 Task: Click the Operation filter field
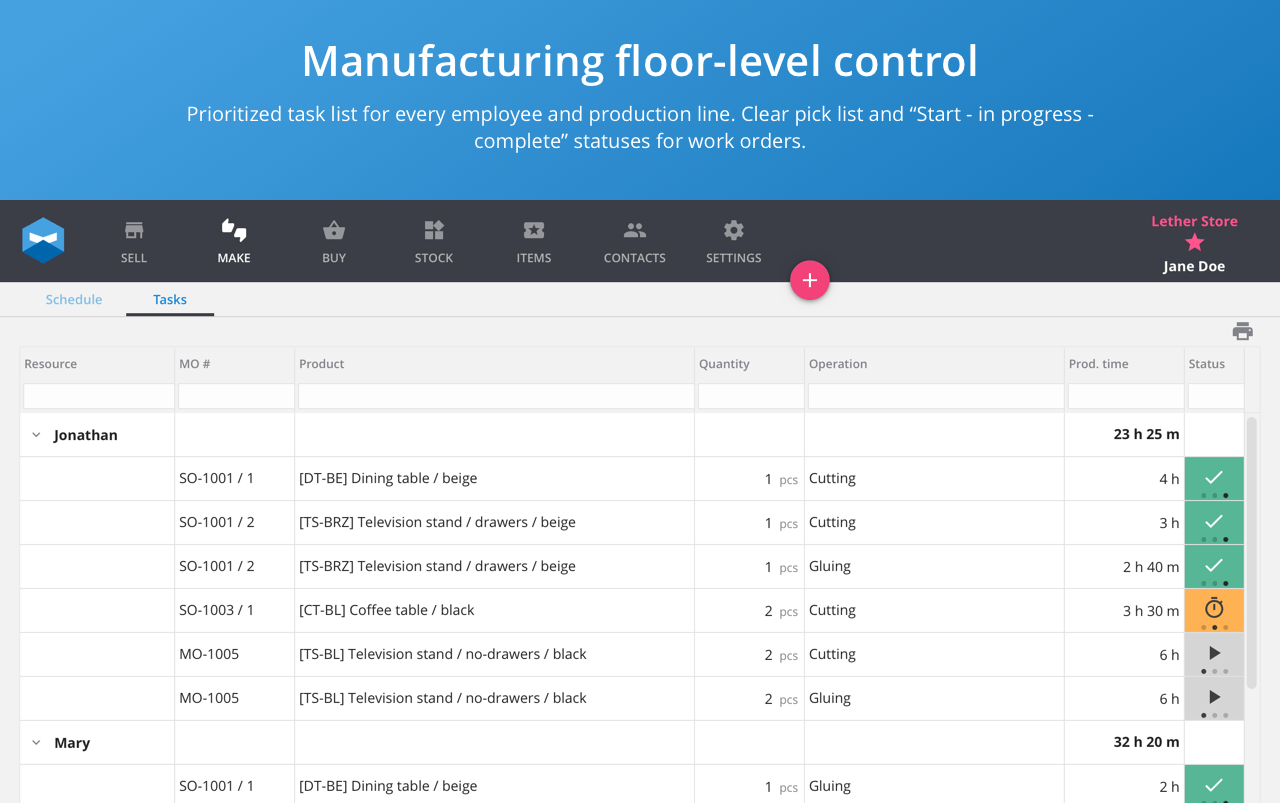936,396
